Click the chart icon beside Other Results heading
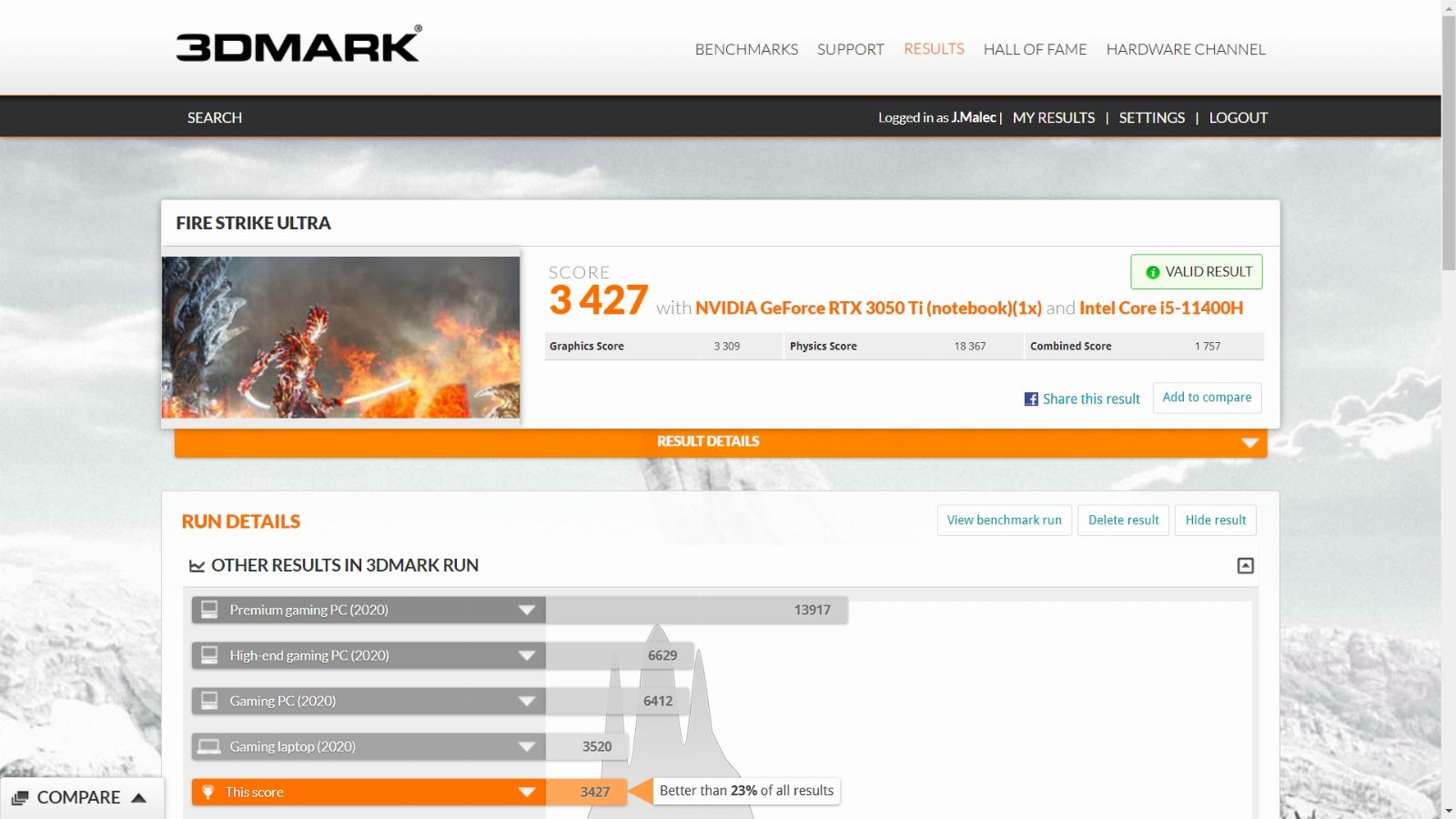 point(197,566)
